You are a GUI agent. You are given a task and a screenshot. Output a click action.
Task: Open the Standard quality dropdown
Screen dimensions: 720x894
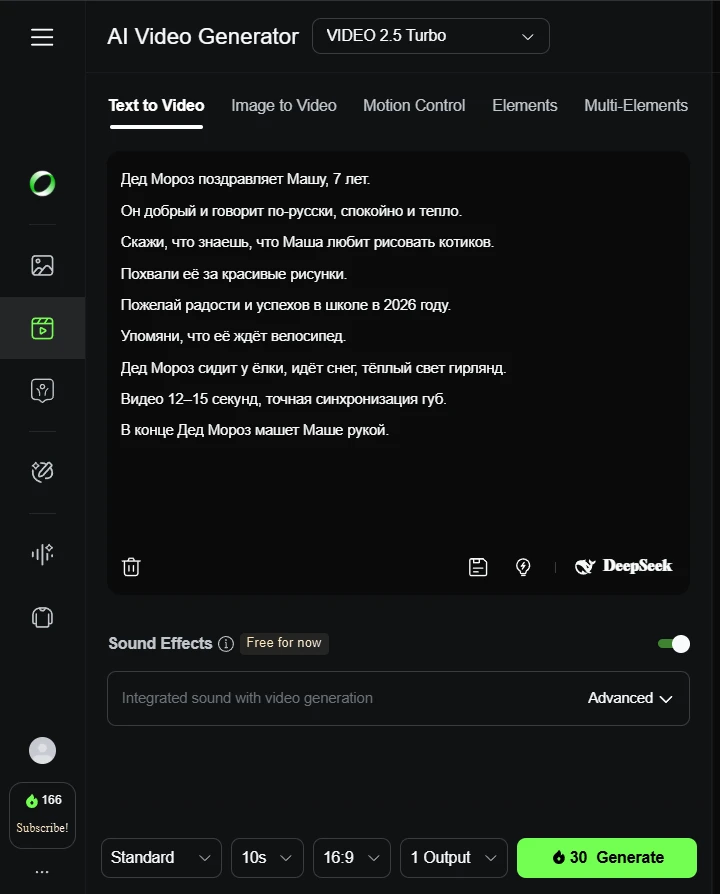tap(161, 858)
